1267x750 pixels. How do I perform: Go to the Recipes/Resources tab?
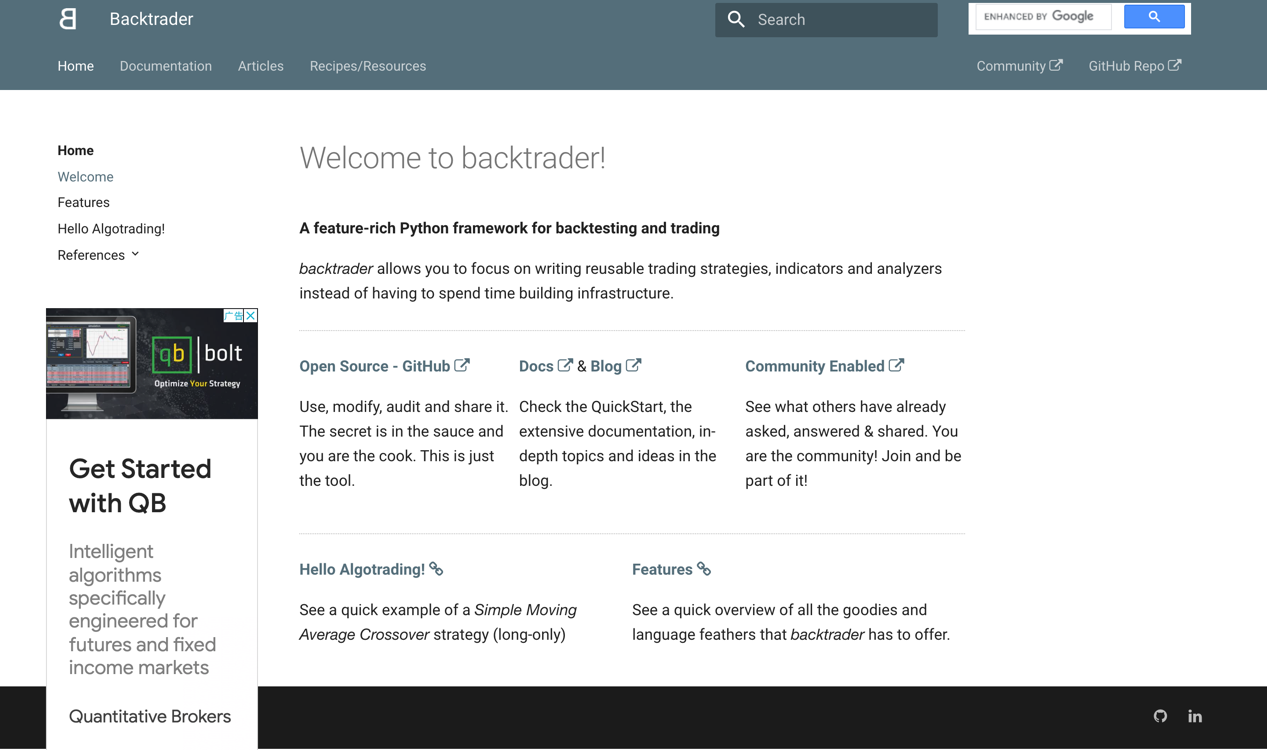click(367, 66)
